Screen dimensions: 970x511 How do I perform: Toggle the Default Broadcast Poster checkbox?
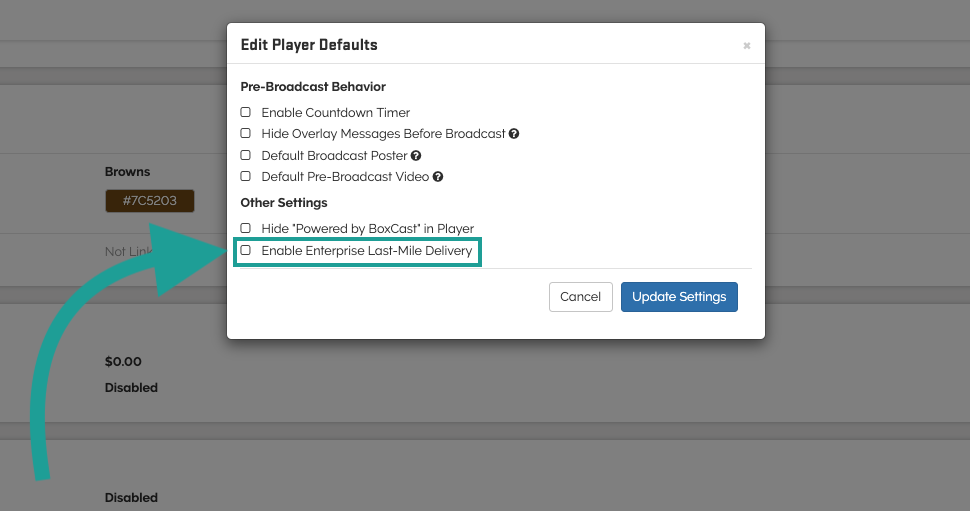(246, 156)
